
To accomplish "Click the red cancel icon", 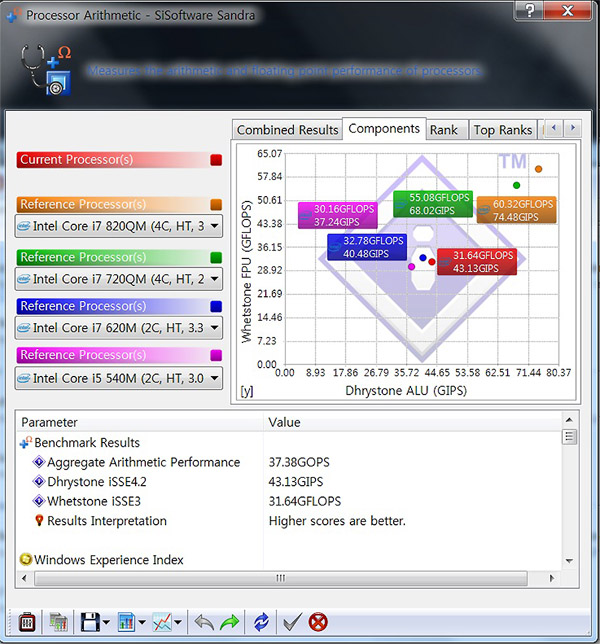I will coord(318,622).
